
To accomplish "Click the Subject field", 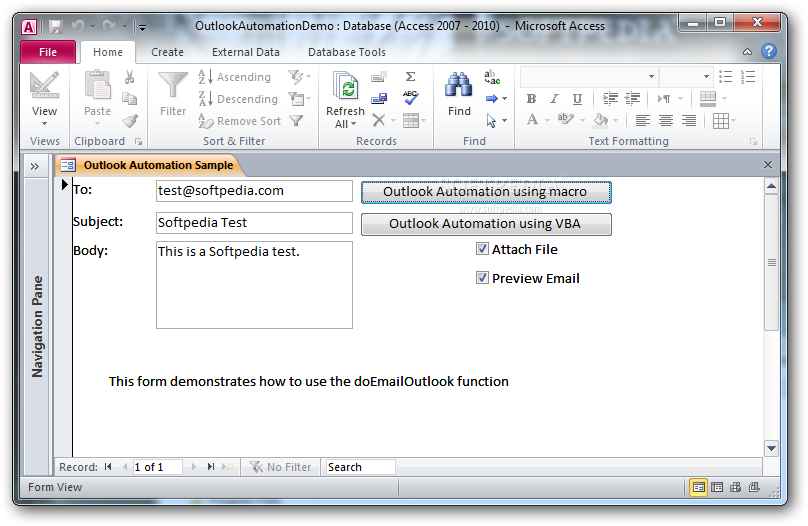I will (254, 223).
